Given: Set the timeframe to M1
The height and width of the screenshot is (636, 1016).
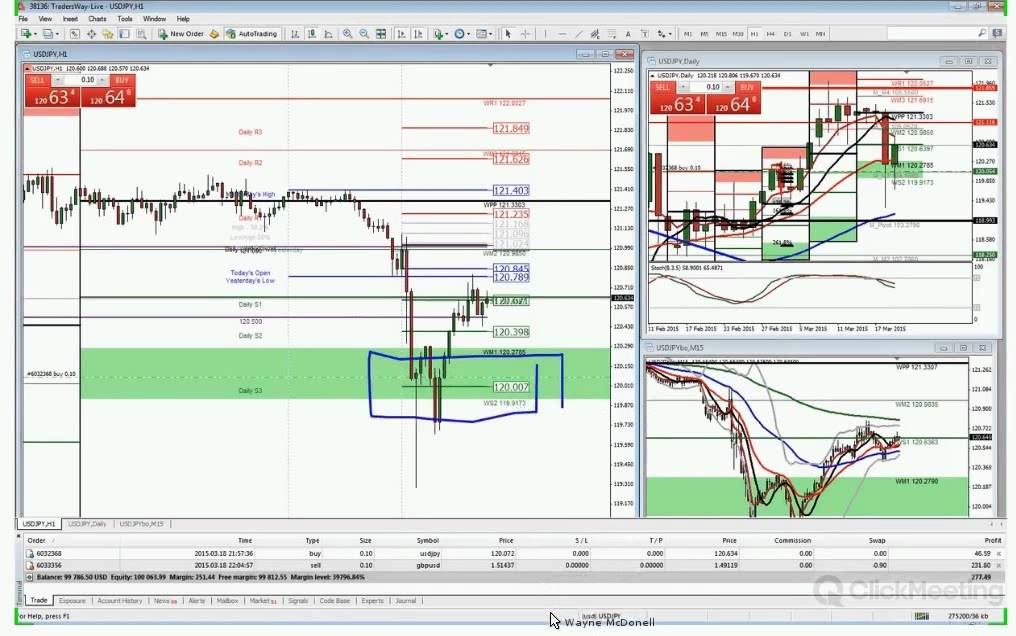Looking at the screenshot, I should tap(687, 34).
